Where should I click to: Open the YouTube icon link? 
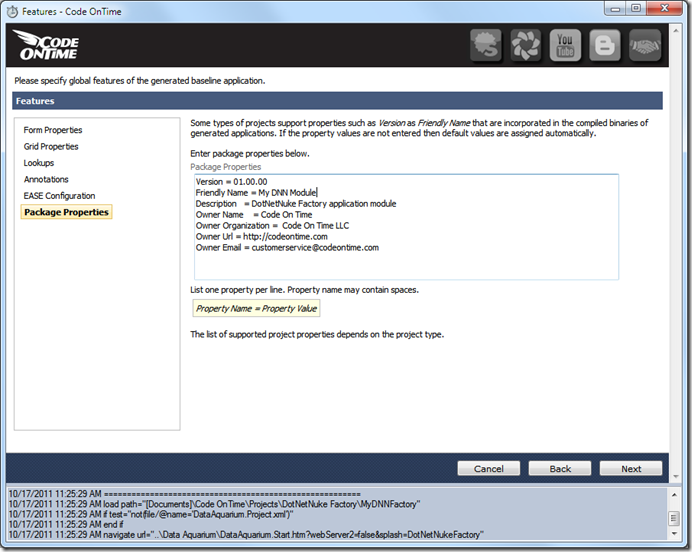click(x=565, y=45)
